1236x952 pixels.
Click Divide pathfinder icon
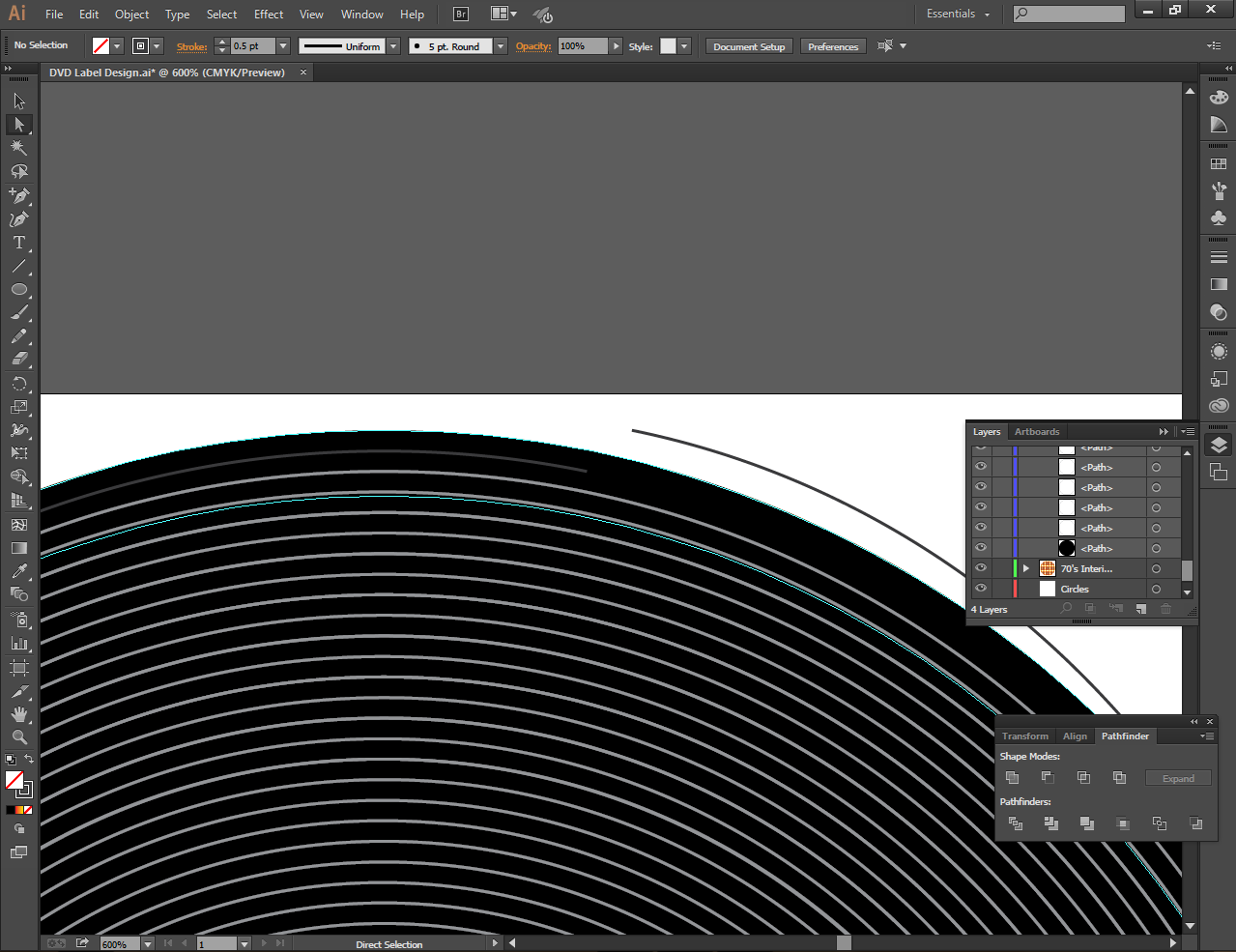click(1016, 823)
